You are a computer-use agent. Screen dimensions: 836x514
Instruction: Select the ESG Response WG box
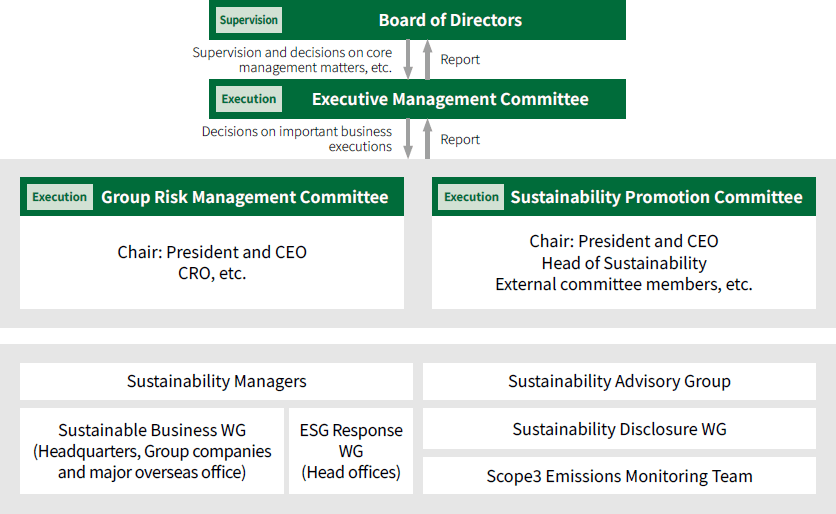[x=351, y=450]
